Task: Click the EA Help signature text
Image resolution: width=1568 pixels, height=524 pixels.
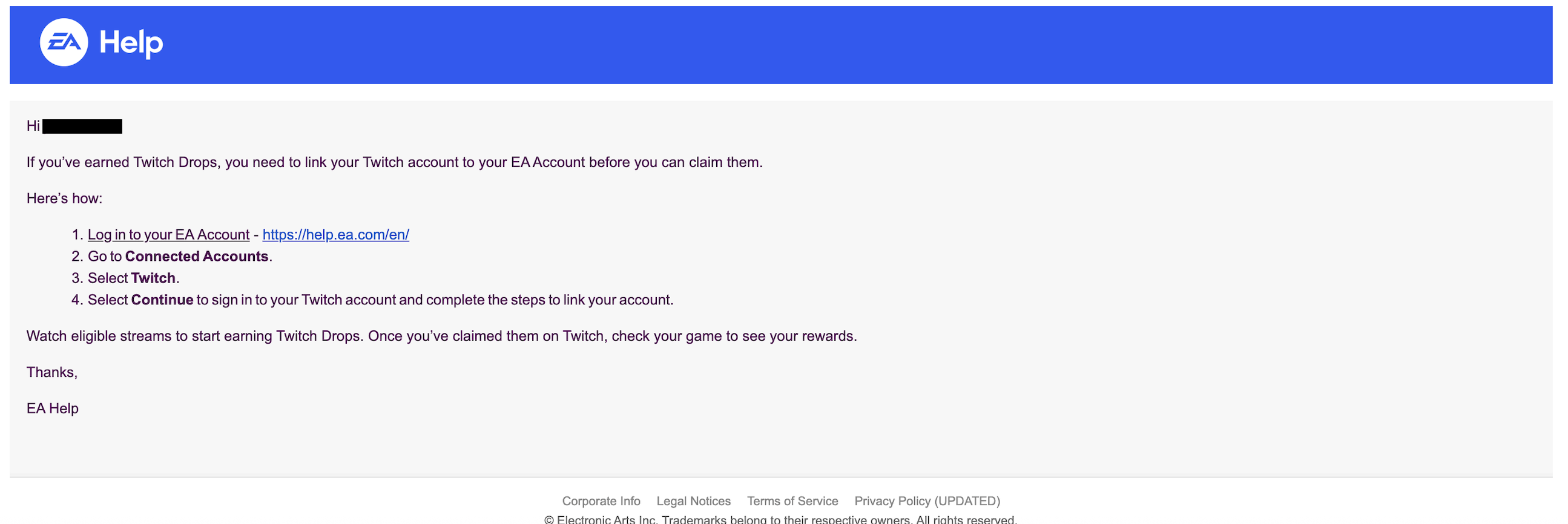Action: [x=52, y=408]
